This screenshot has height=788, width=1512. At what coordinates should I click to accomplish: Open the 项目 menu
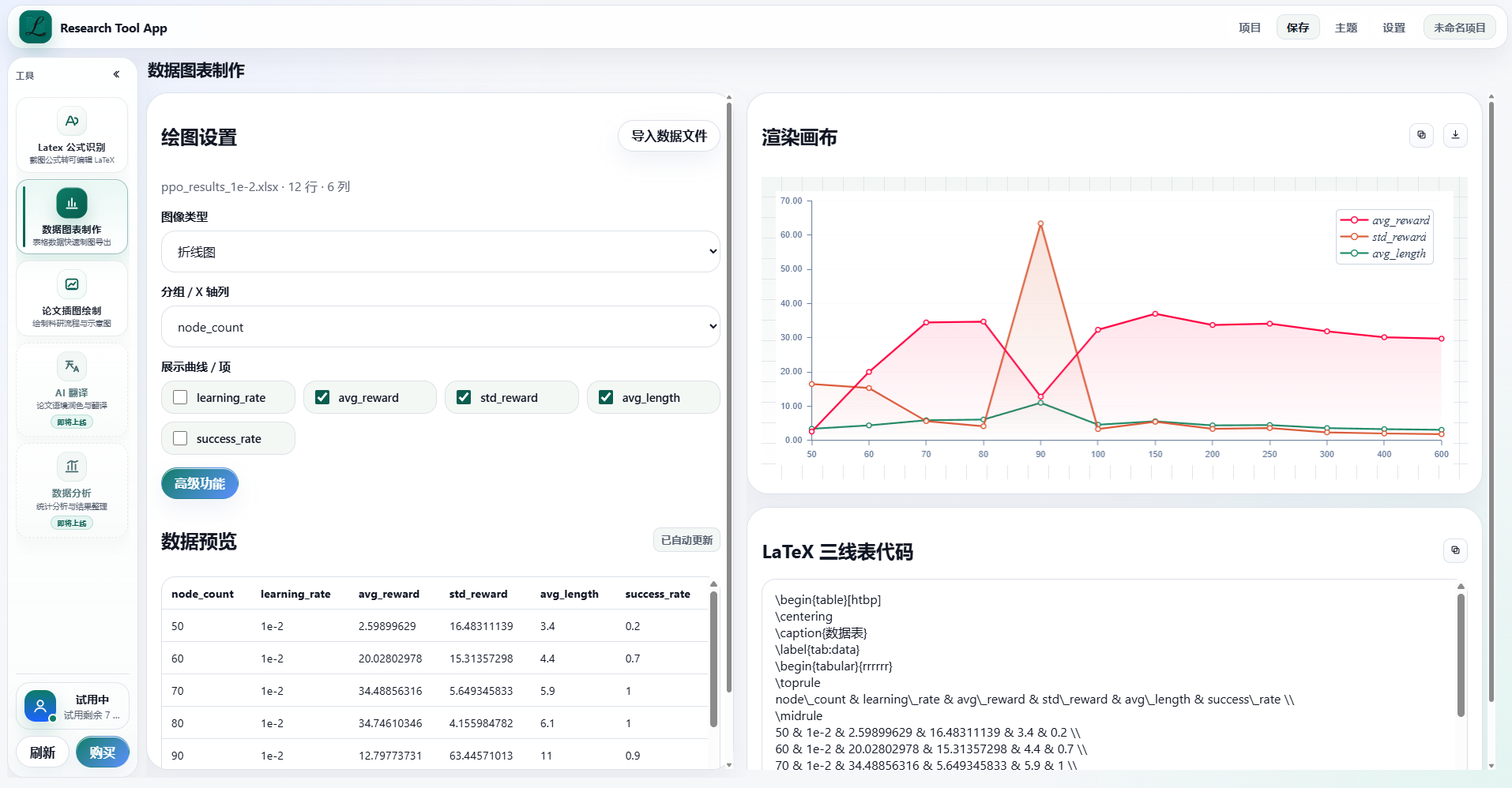point(1250,28)
